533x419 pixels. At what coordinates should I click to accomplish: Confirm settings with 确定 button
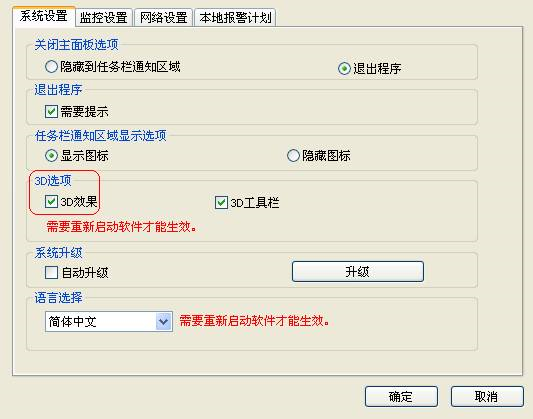point(401,396)
